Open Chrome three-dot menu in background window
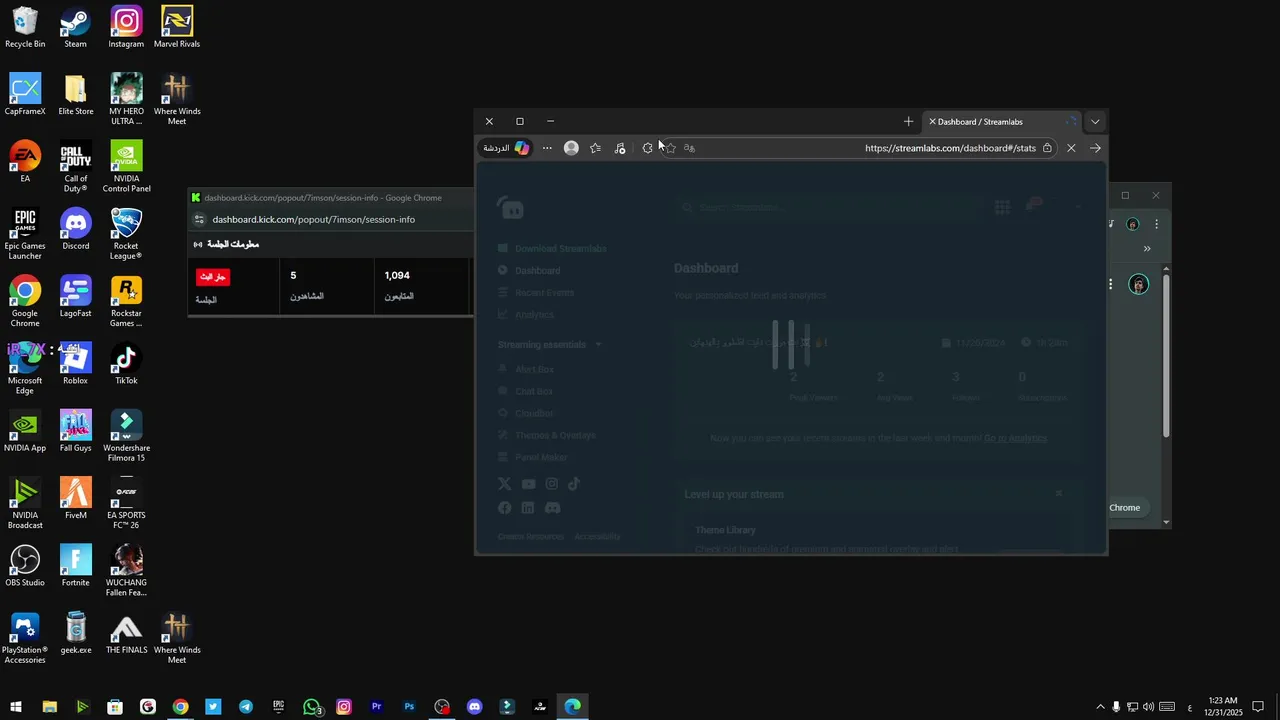Screen dimensions: 1280x720 [x=1156, y=224]
